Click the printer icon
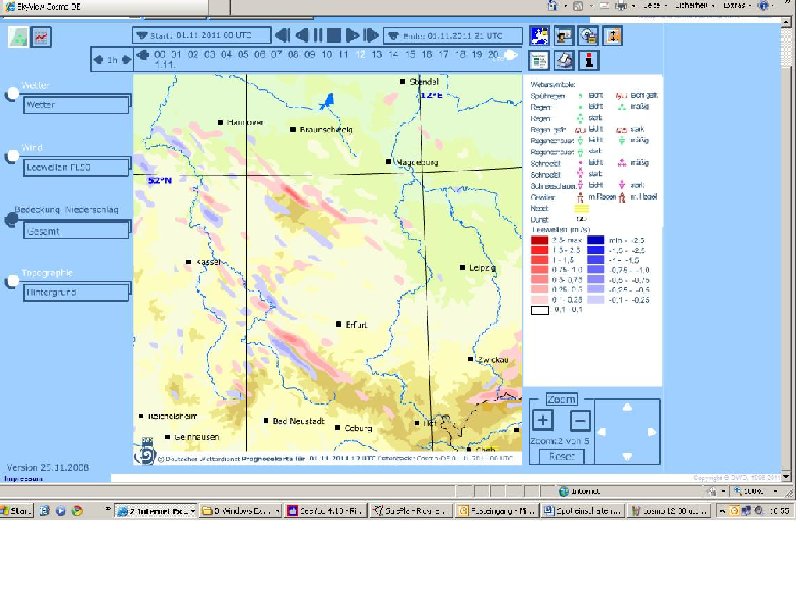The image size is (800, 600). [563, 59]
